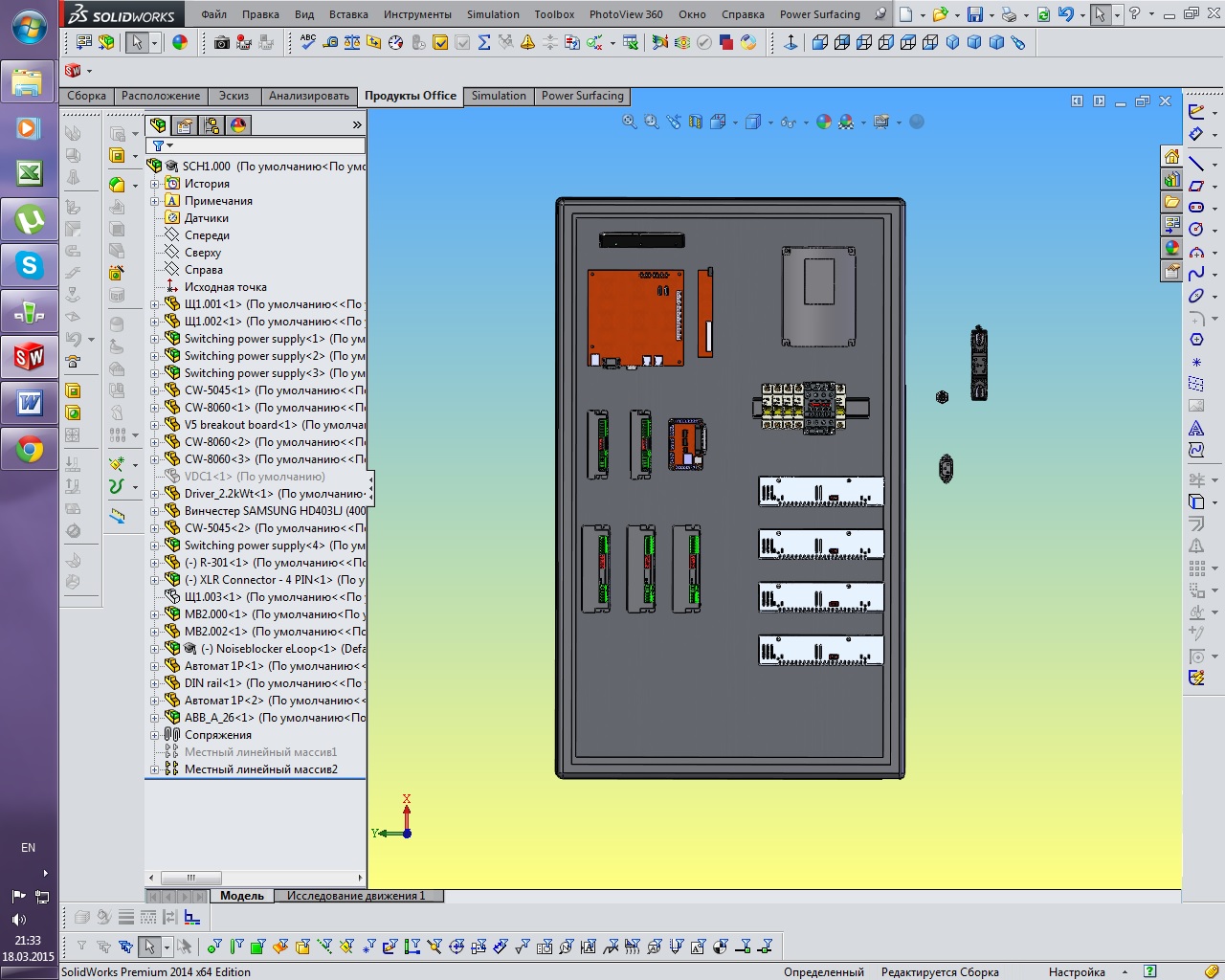Click Zoom to Fit in view toolbar
The height and width of the screenshot is (980, 1225).
pos(629,122)
